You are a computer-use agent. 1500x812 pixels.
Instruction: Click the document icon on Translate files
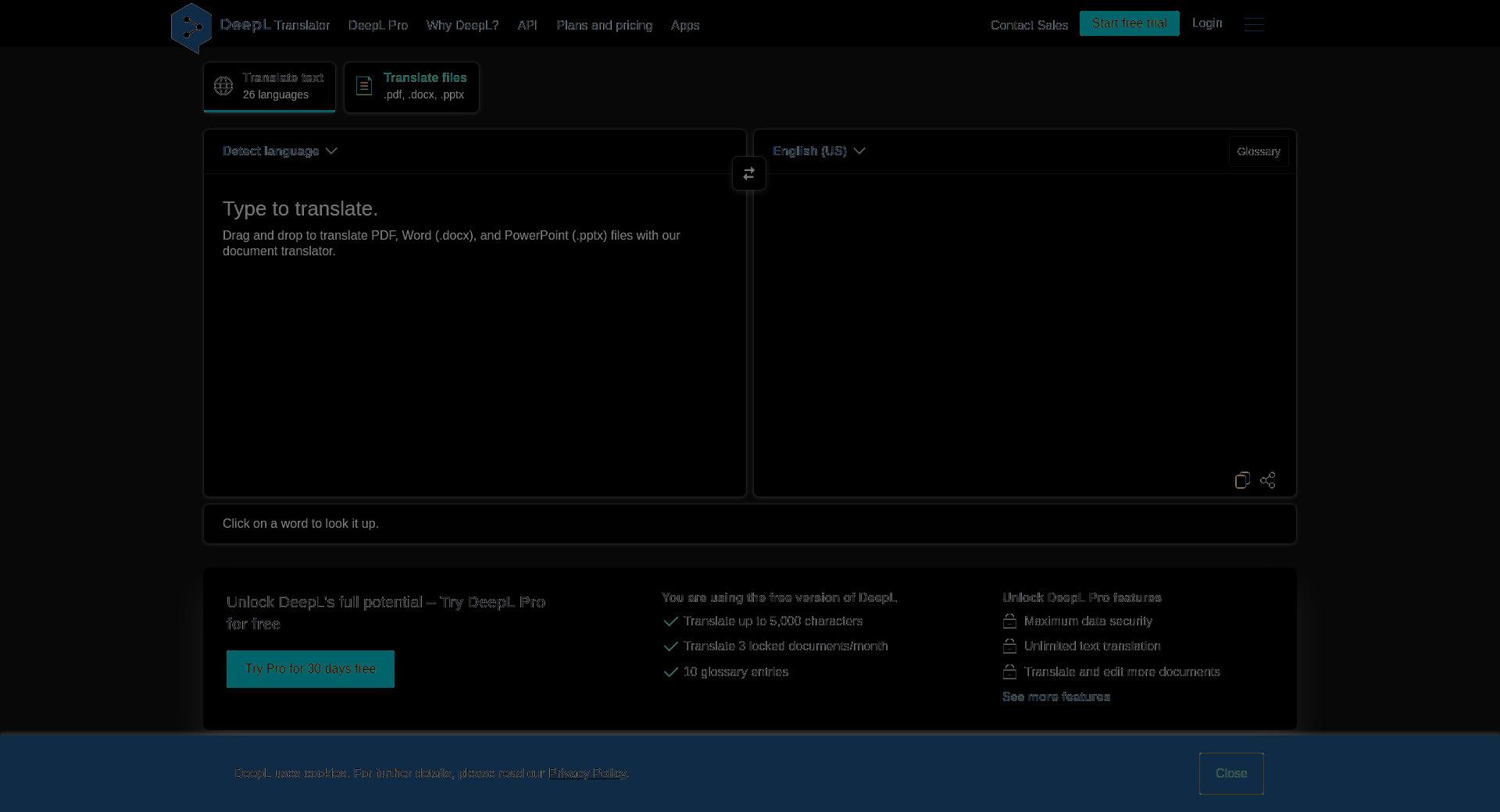364,86
